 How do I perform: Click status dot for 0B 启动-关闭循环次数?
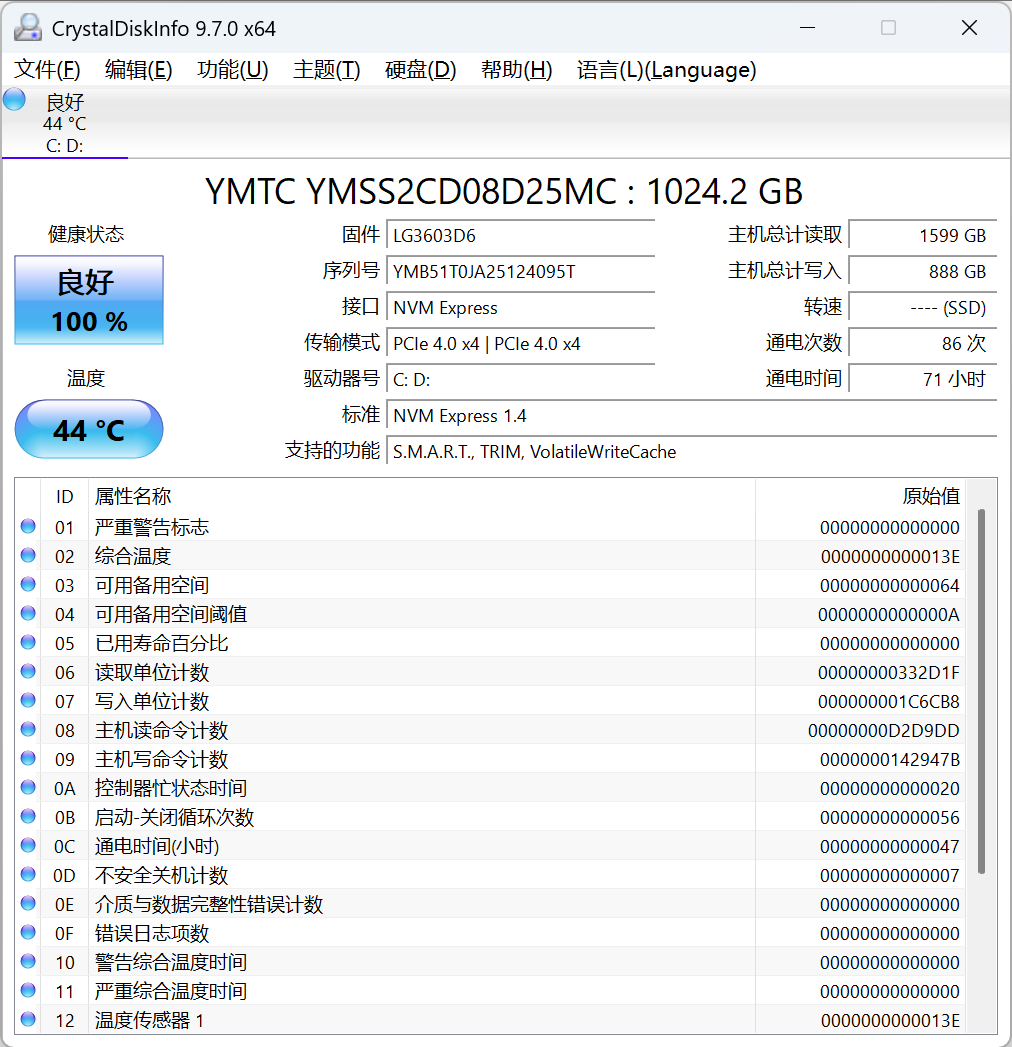(28, 816)
